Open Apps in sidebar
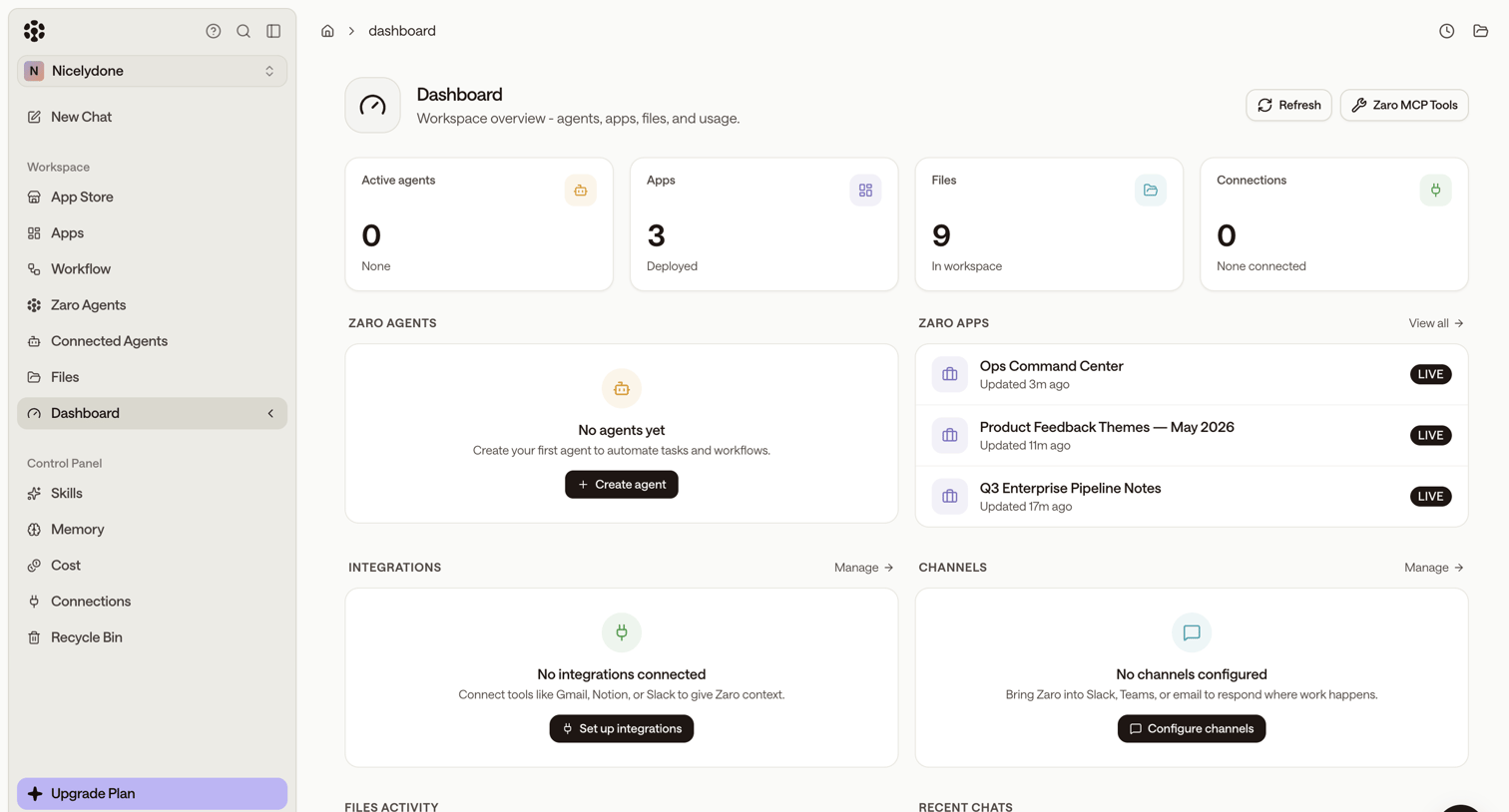Screen dimensions: 1509x812 (x=152, y=233)
